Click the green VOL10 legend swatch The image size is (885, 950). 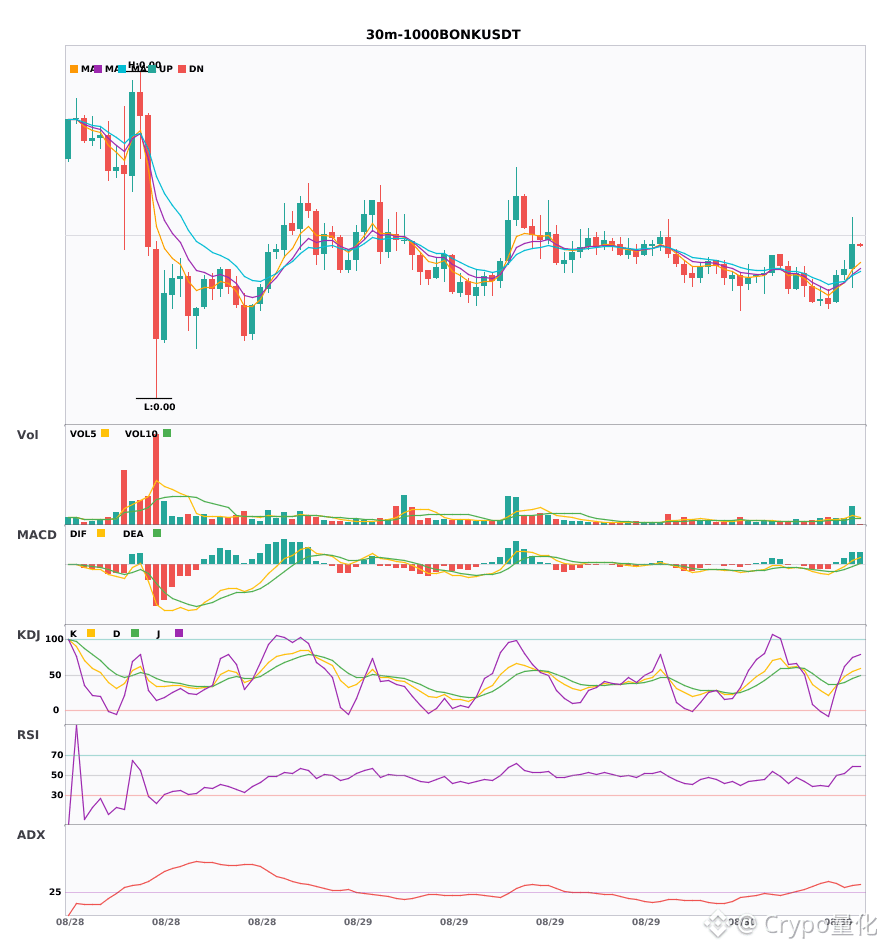[x=167, y=433]
